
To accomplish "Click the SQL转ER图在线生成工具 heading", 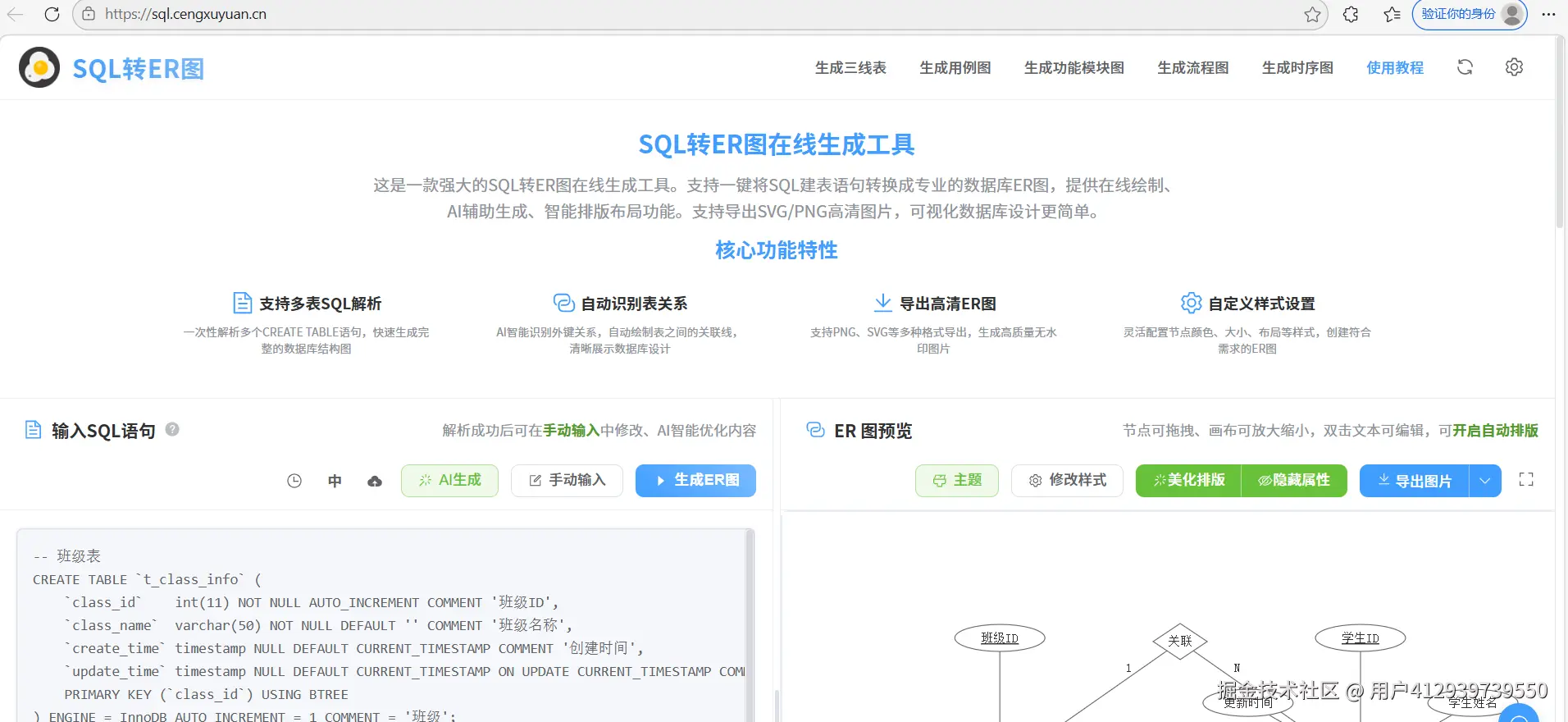I will [777, 145].
